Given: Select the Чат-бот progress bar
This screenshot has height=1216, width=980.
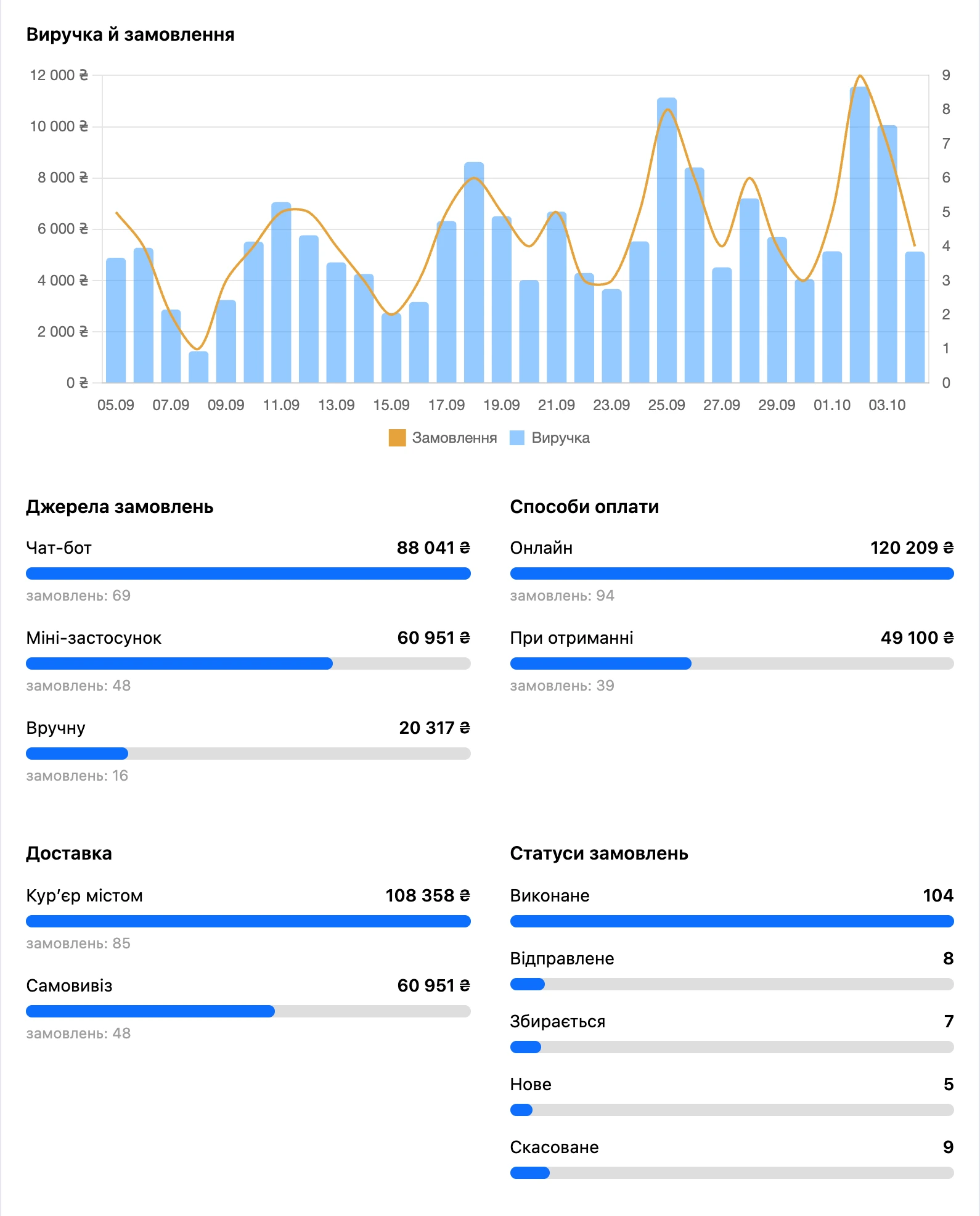Looking at the screenshot, I should pyautogui.click(x=248, y=573).
